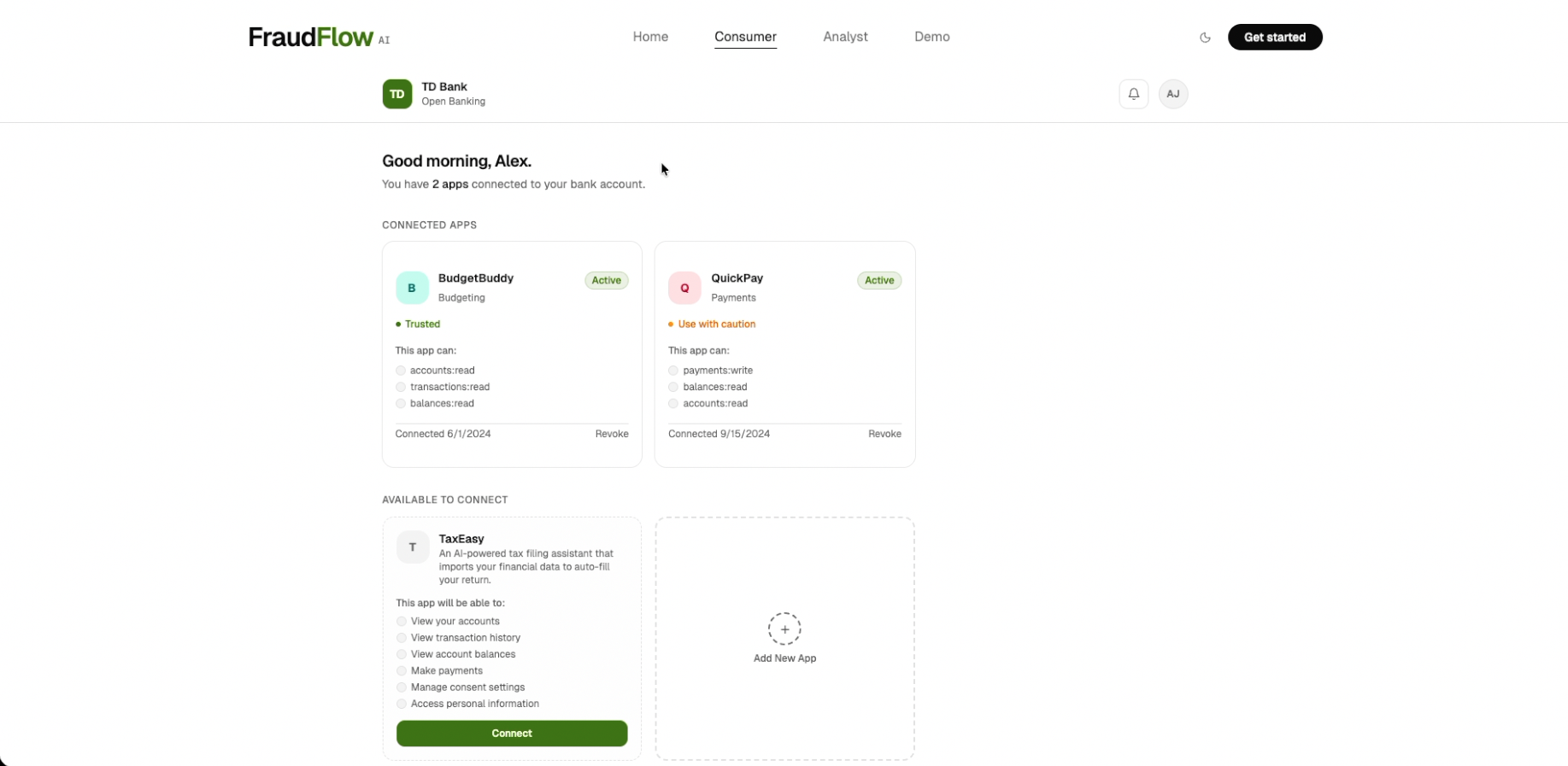Click the TaxEasy app name
1568x766 pixels.
tap(461, 539)
